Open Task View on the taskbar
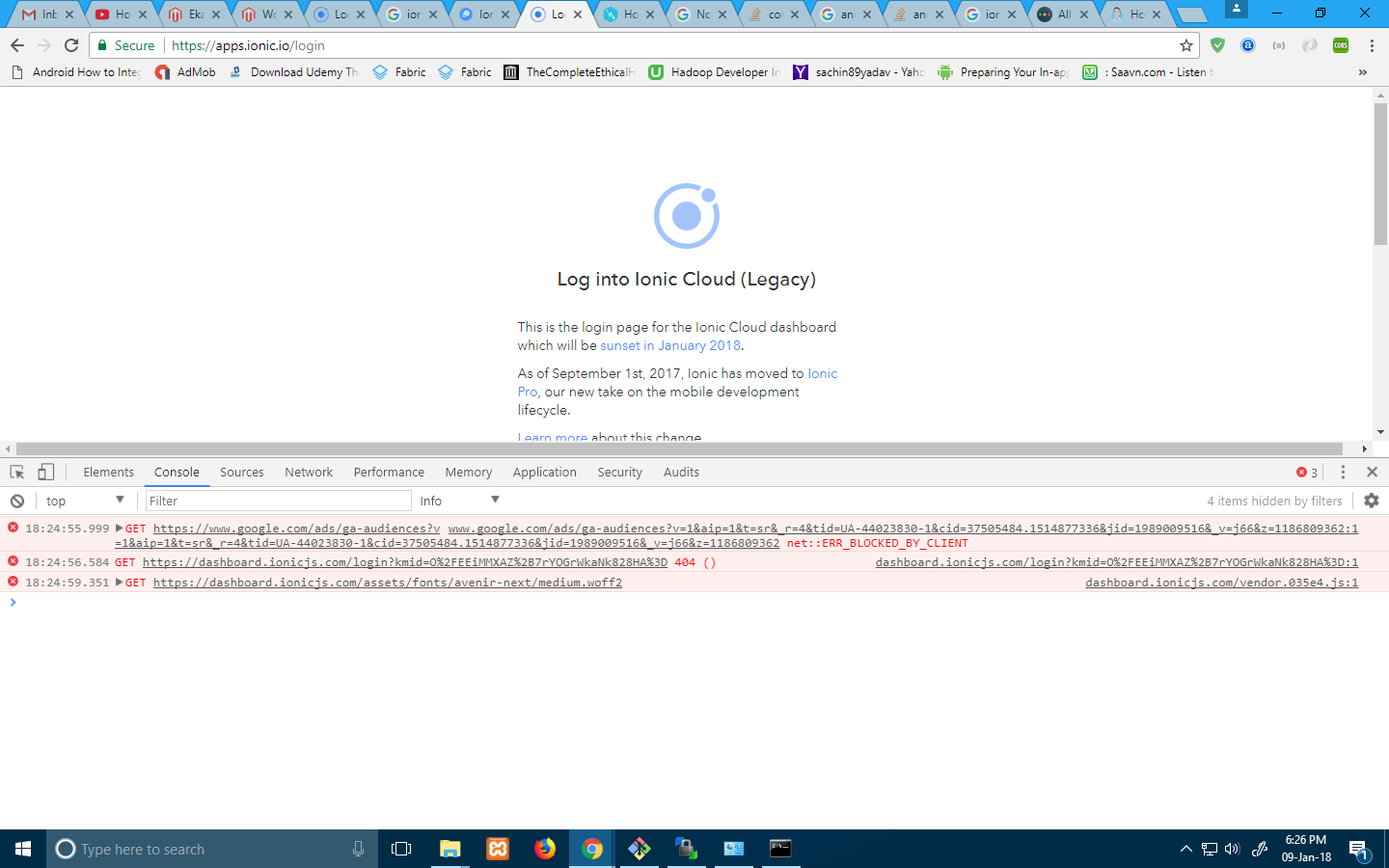 [x=401, y=849]
